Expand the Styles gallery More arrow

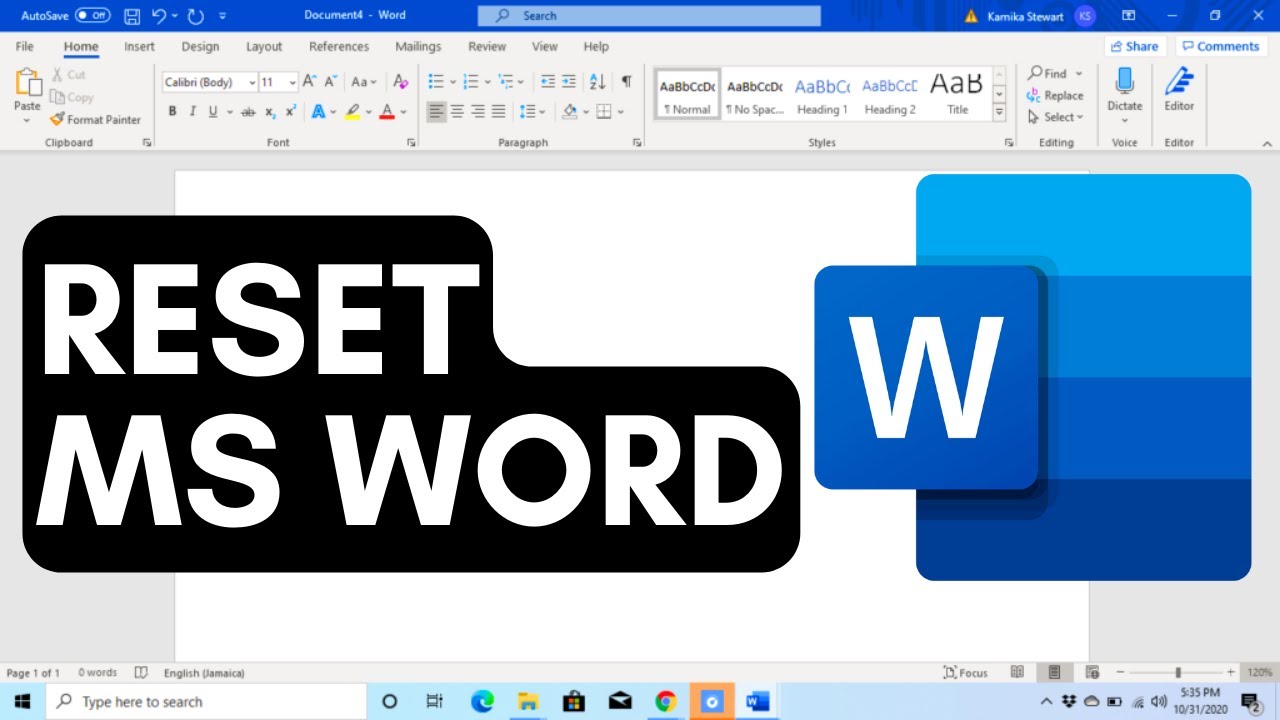point(999,113)
